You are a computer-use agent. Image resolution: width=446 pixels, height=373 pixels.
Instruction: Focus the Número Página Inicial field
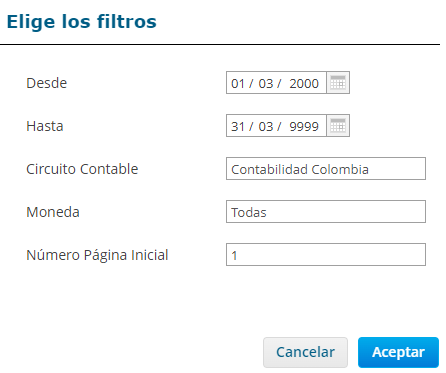click(326, 255)
